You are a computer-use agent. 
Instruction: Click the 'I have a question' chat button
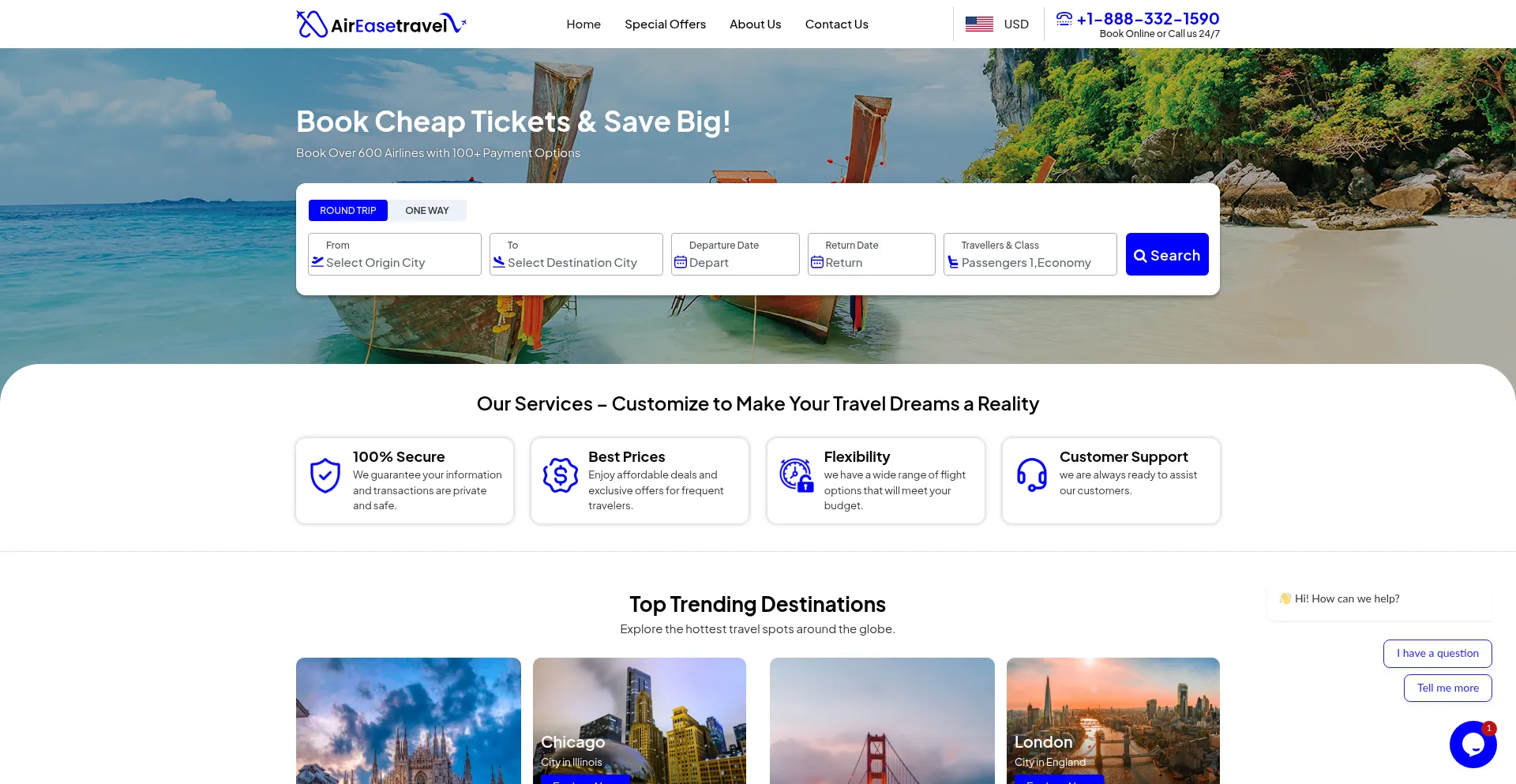(1437, 654)
